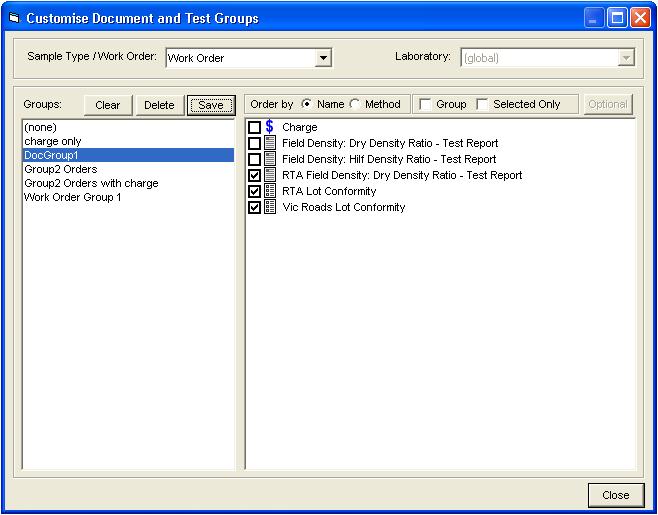Image resolution: width=658 pixels, height=515 pixels.
Task: Select the Method radio button
Action: click(355, 104)
